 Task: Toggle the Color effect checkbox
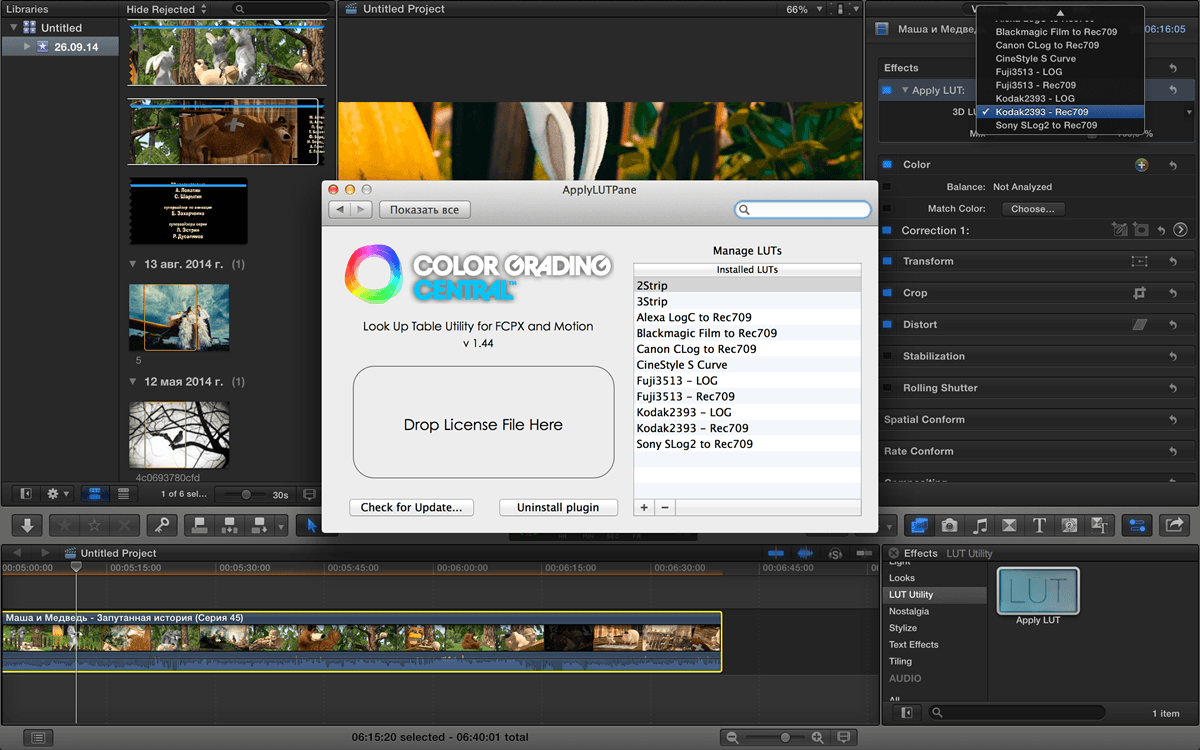(x=887, y=164)
